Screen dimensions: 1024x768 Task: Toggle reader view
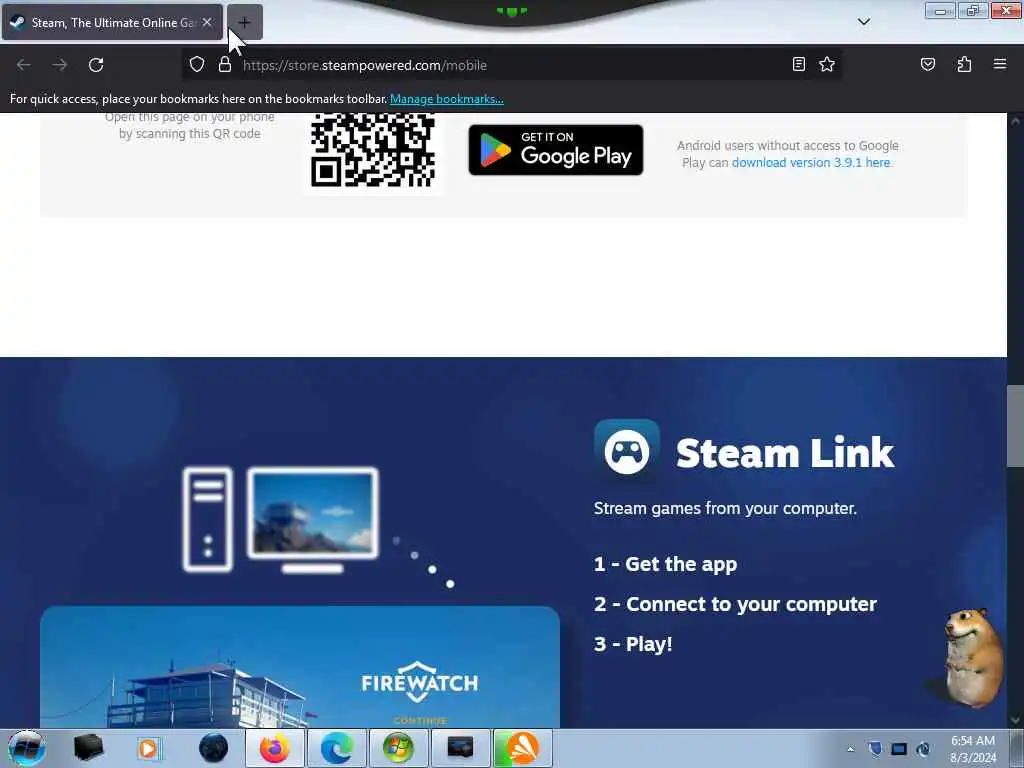799,64
